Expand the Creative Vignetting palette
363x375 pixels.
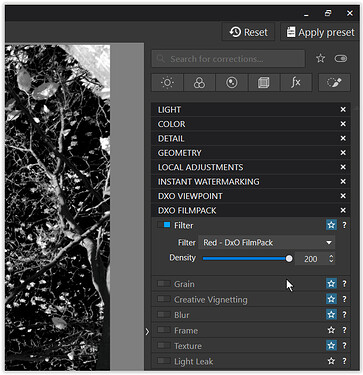tap(211, 300)
